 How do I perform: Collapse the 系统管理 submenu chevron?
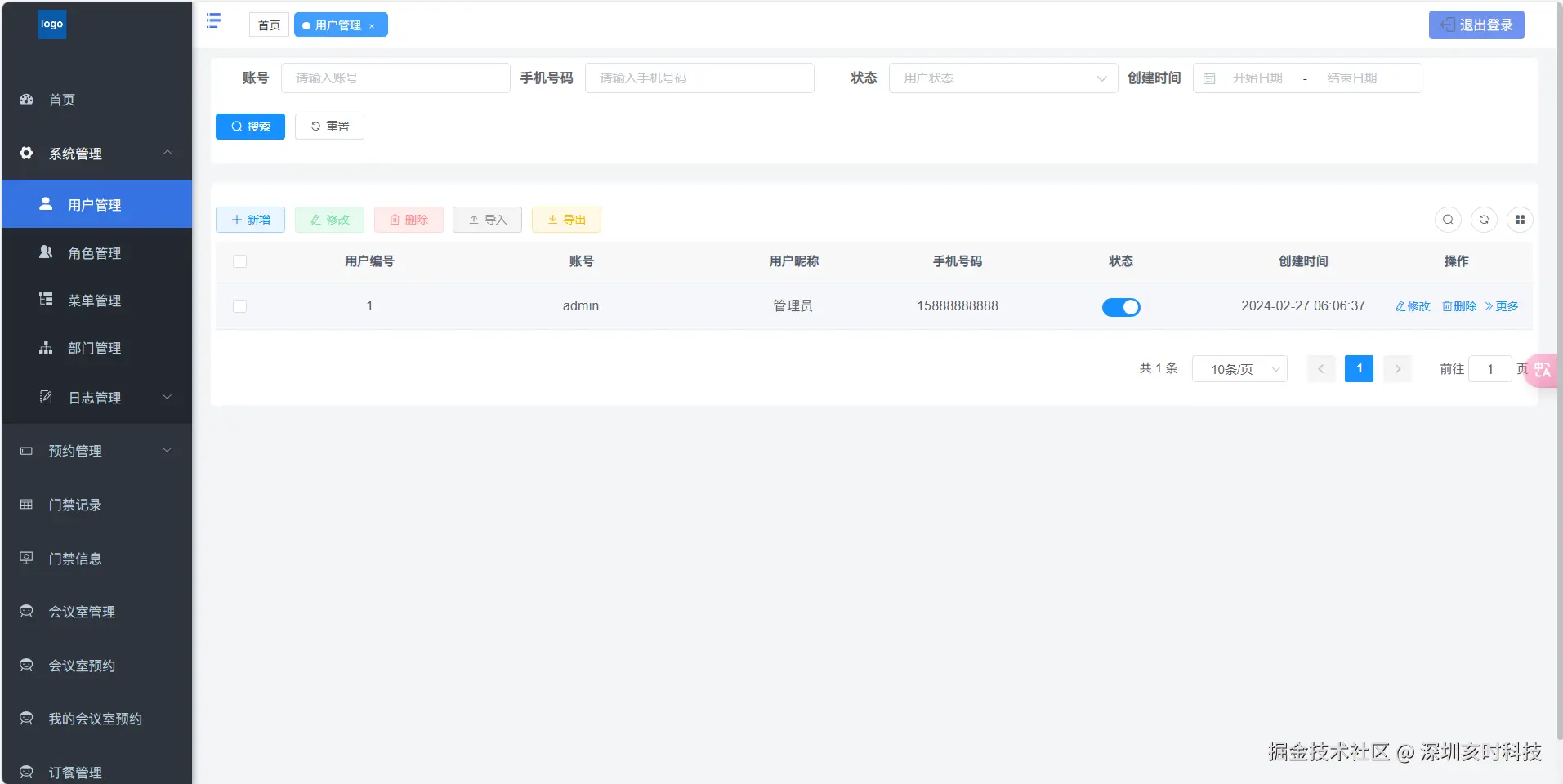167,153
